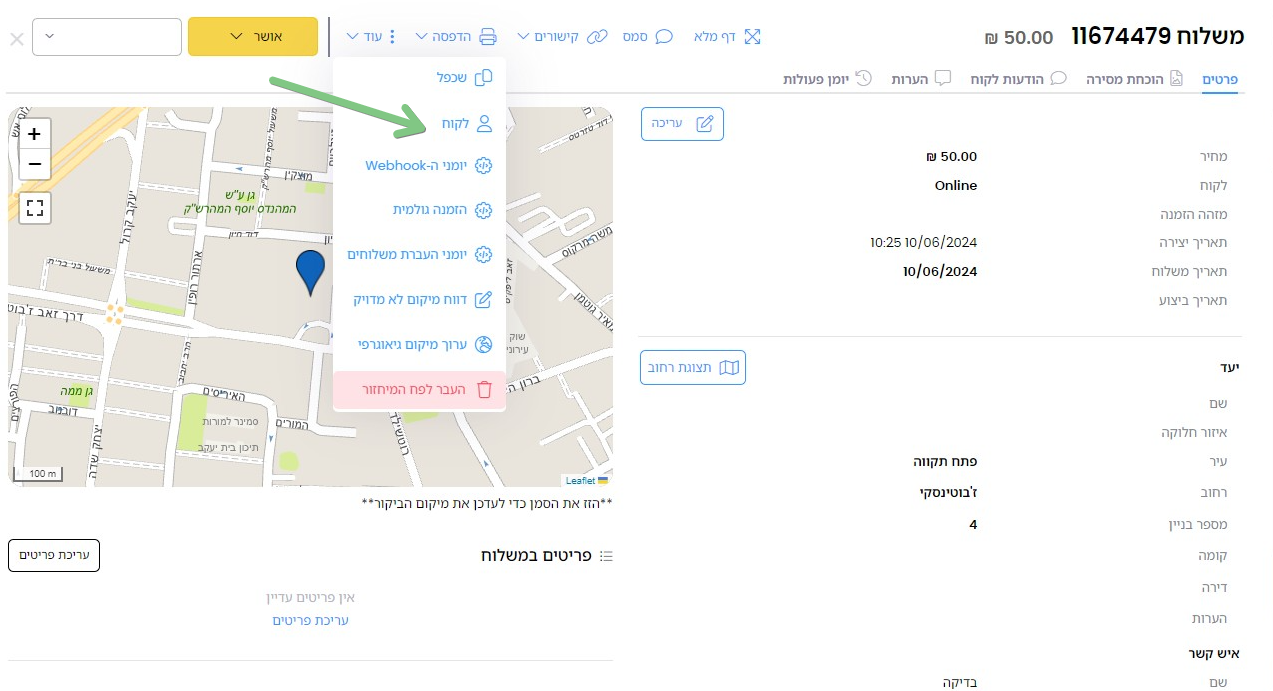Click the map icon in the תצוגת רחוב button
Image resolution: width=1273 pixels, height=691 pixels.
coord(729,368)
